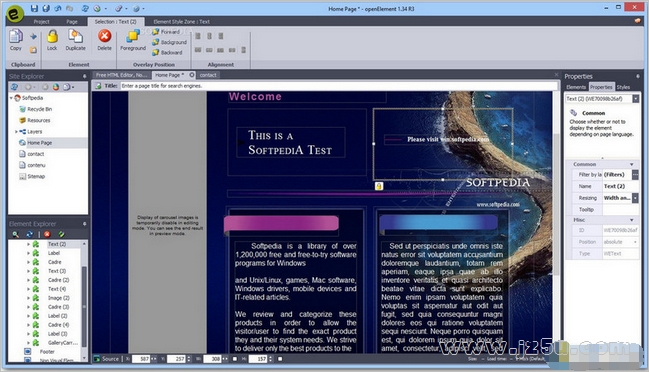649x372 pixels.
Task: Bring the element to Foreground
Action: pos(133,40)
